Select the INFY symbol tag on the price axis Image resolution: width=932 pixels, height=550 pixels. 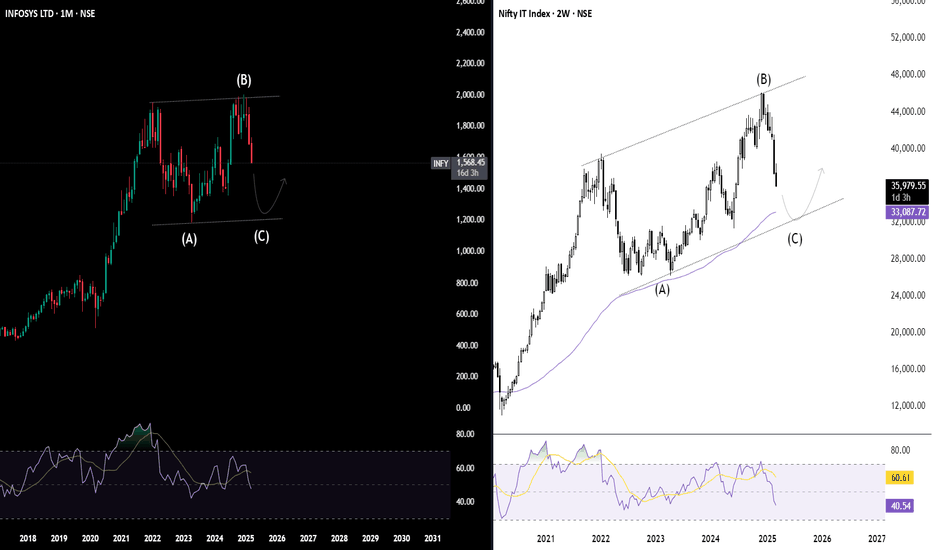click(x=440, y=164)
